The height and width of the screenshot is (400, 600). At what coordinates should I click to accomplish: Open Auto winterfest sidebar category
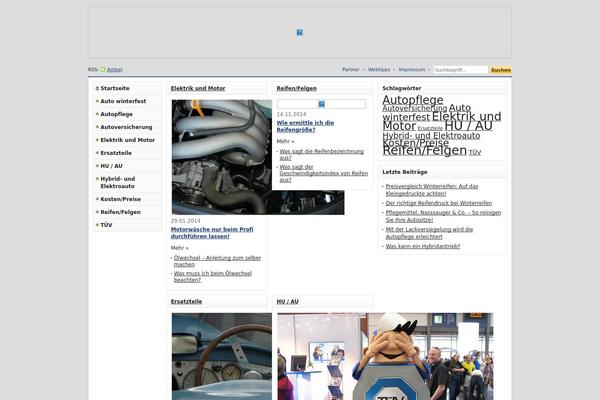[x=123, y=101]
